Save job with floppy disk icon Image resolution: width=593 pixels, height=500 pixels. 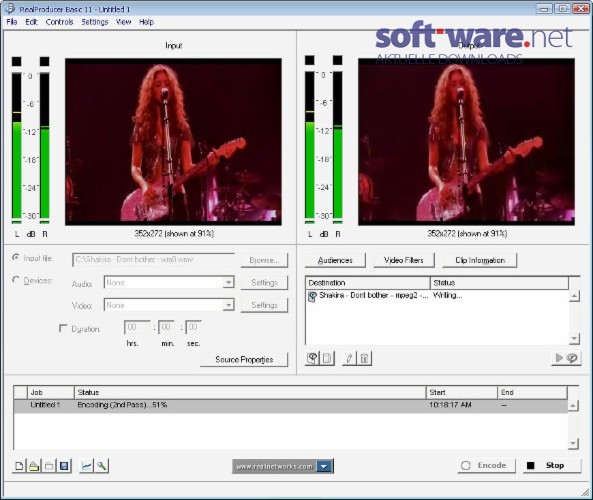(64, 466)
